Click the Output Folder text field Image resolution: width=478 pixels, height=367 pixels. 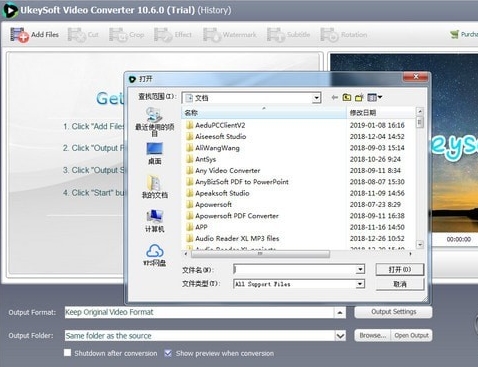[x=200, y=336]
